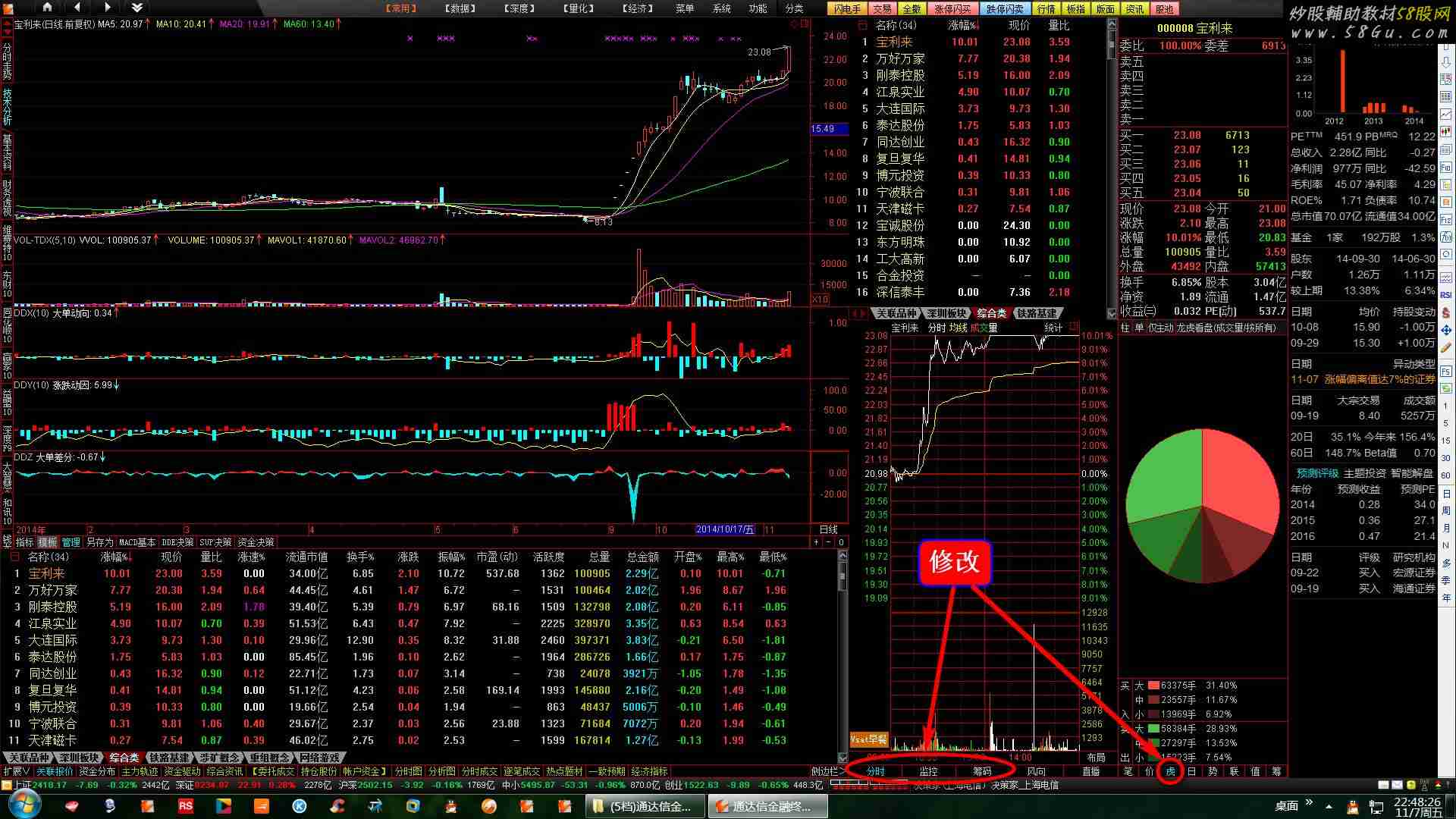Click the 价 icon in bottom strip
The height and width of the screenshot is (819, 1456).
(x=1149, y=771)
